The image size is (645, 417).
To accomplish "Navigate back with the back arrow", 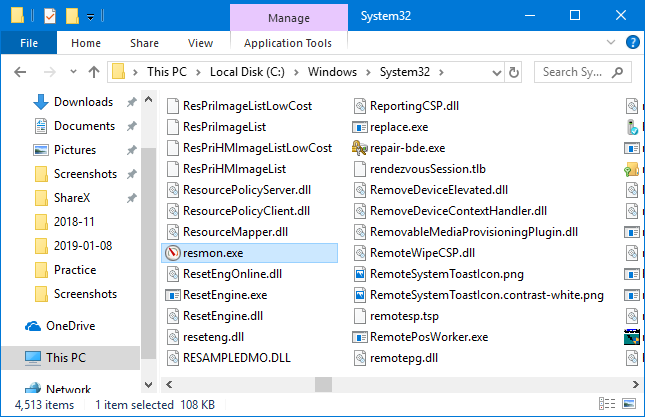I will [x=20, y=72].
